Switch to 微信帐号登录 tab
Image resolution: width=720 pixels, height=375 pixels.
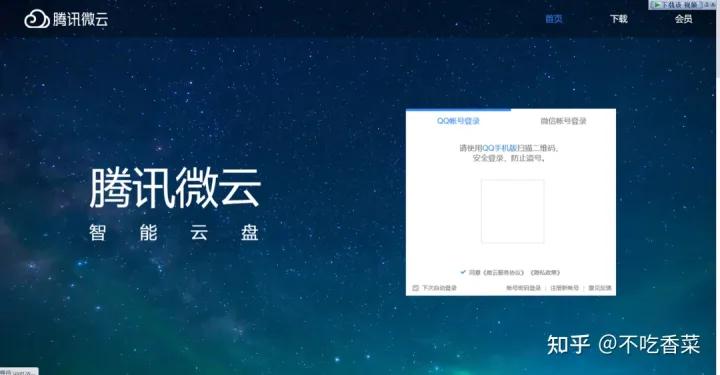[563, 121]
